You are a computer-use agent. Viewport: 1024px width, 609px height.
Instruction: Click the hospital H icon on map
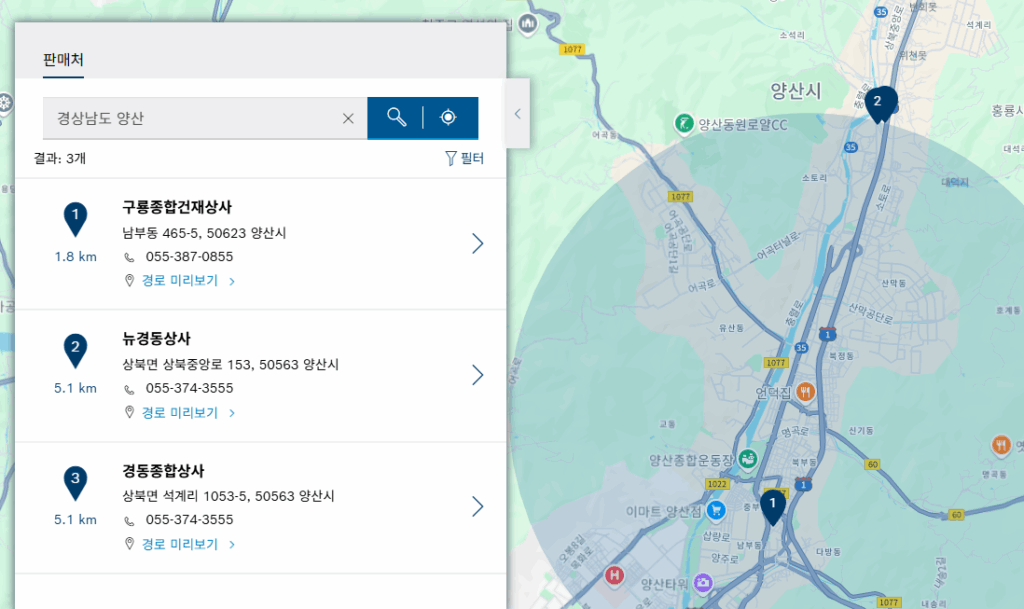point(613,576)
